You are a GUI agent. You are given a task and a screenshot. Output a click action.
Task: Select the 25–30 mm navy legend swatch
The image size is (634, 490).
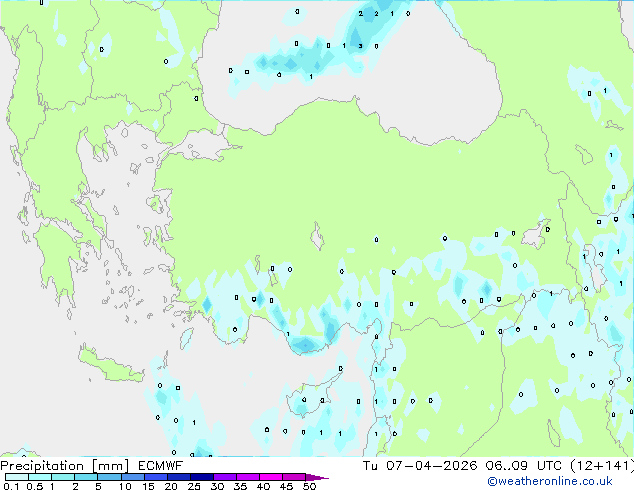201,477
